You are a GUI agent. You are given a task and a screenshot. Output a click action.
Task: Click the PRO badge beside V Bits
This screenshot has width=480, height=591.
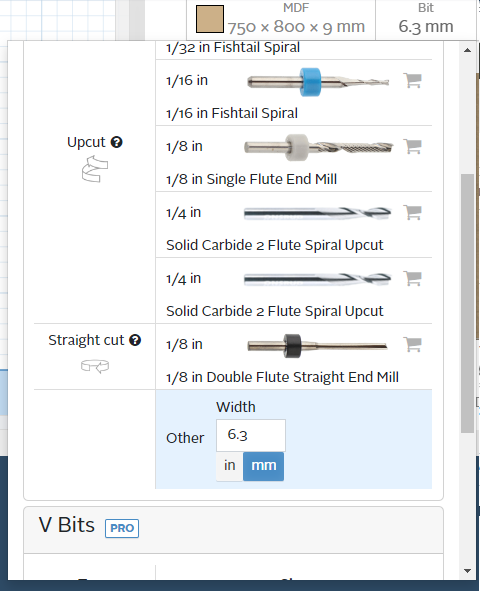(x=122, y=528)
